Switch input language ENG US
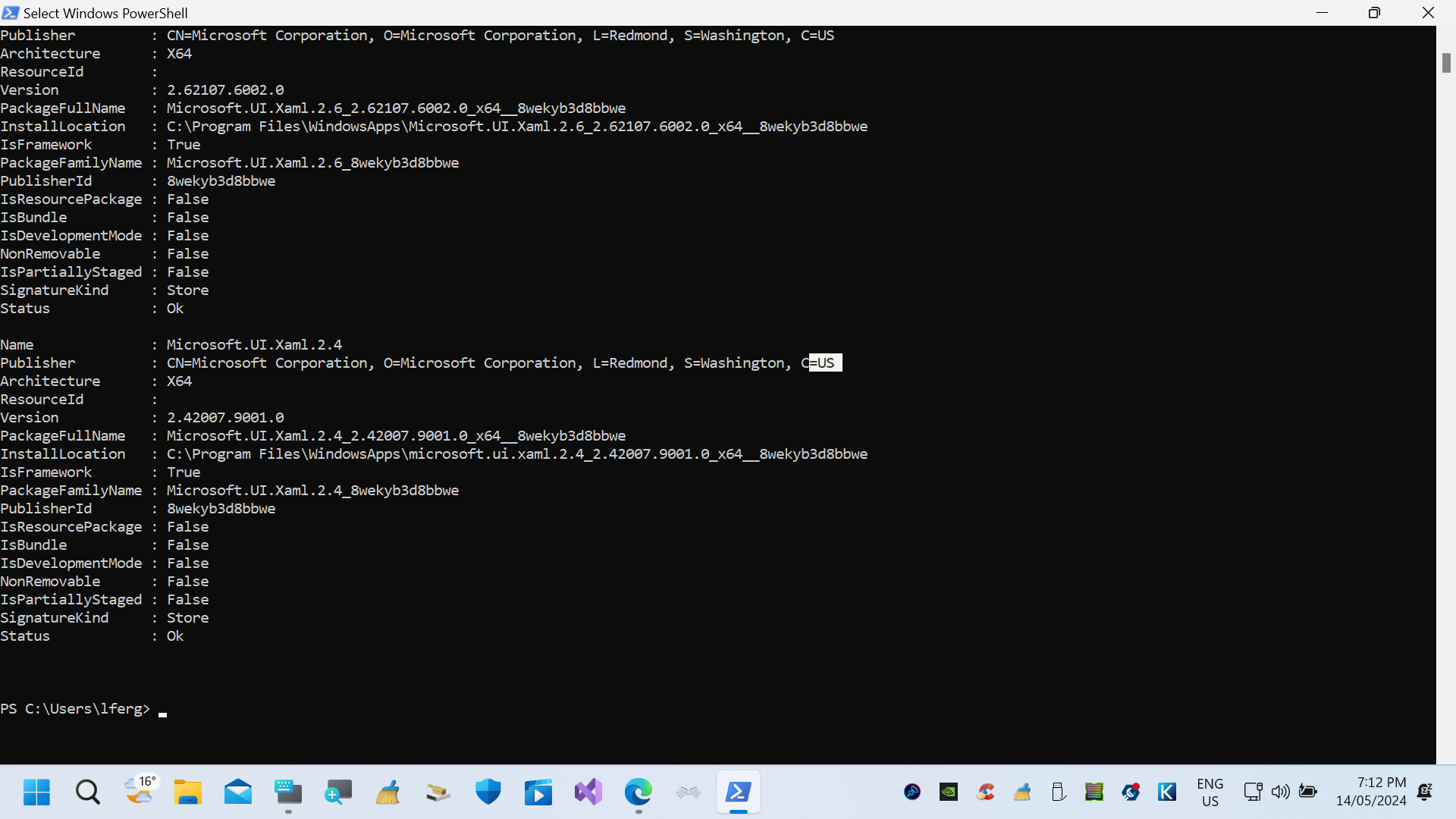Image resolution: width=1456 pixels, height=819 pixels. (x=1210, y=792)
